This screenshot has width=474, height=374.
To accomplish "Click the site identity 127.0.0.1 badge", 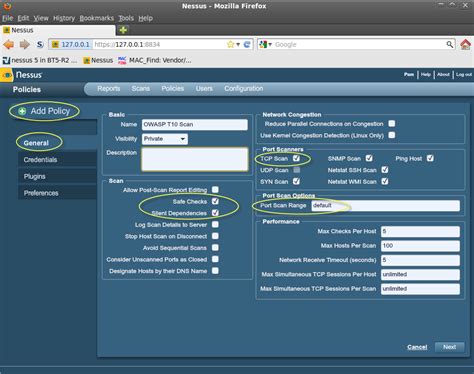I will (x=71, y=44).
